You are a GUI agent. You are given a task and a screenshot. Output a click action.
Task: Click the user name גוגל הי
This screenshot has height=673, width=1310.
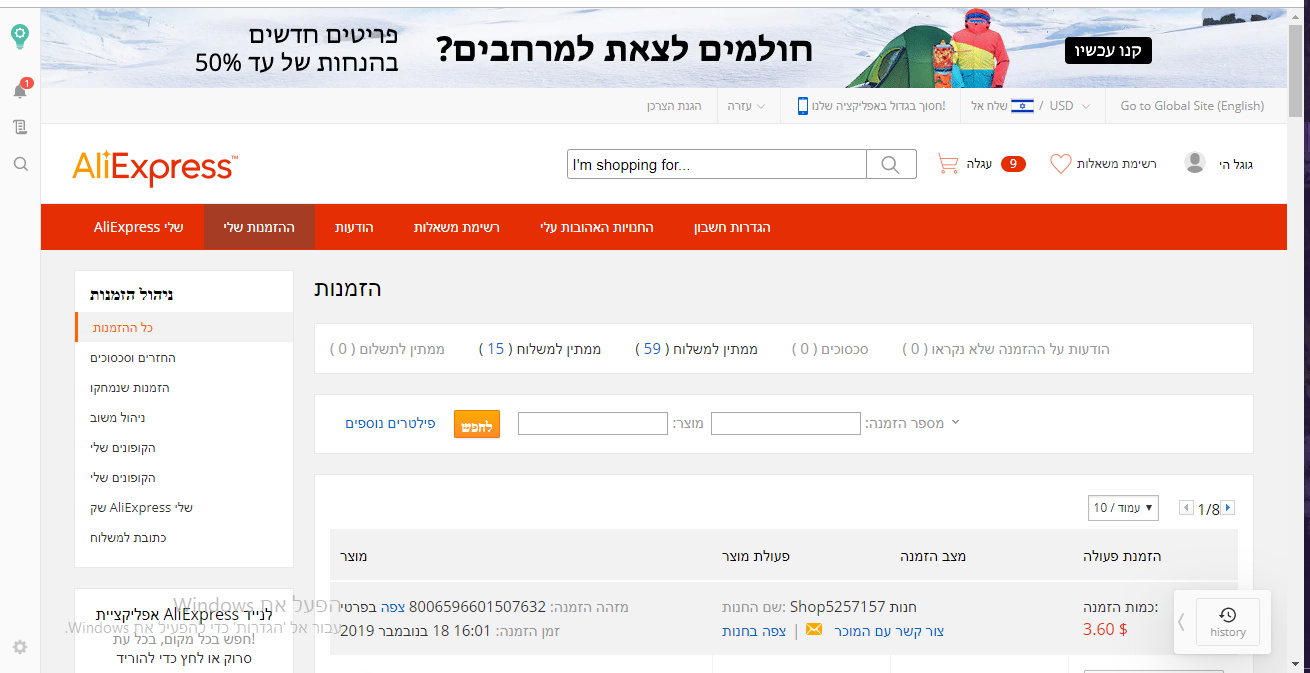(1236, 164)
